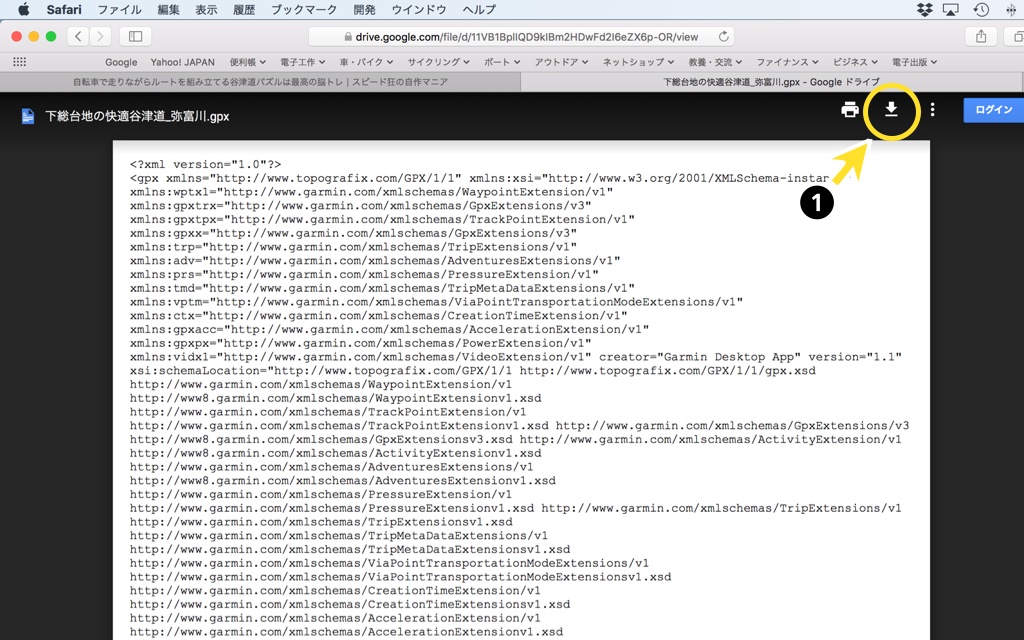Open the favorites grid icon

pyautogui.click(x=20, y=62)
